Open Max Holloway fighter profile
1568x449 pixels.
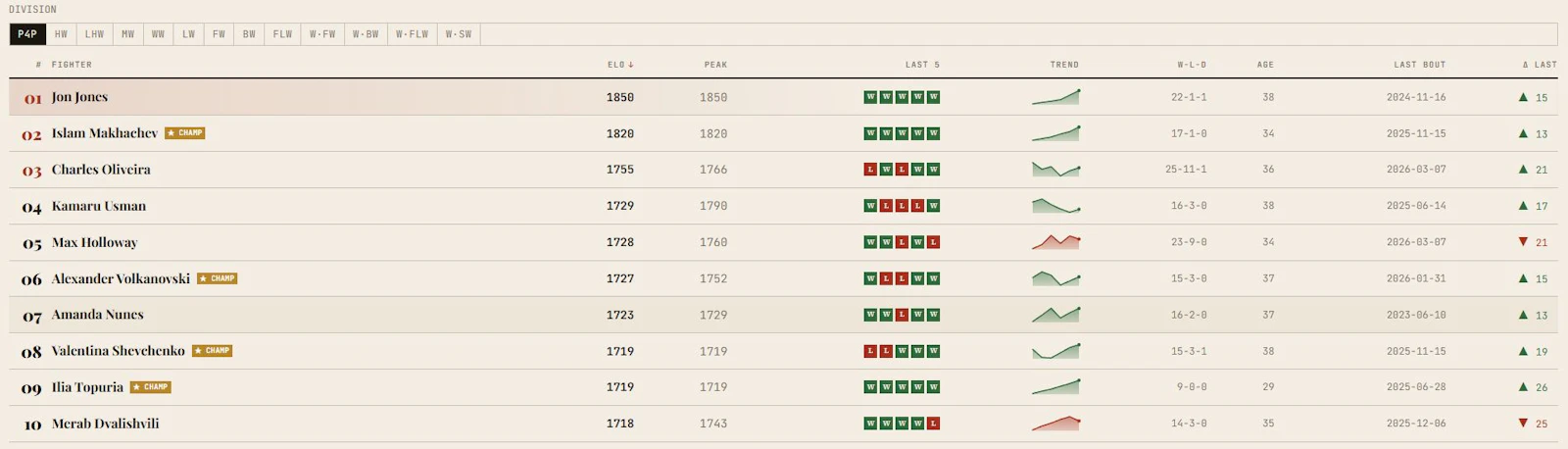click(x=94, y=242)
